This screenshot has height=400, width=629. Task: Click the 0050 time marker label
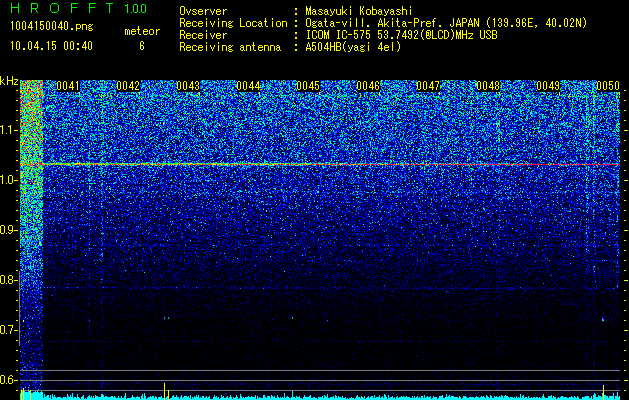608,86
